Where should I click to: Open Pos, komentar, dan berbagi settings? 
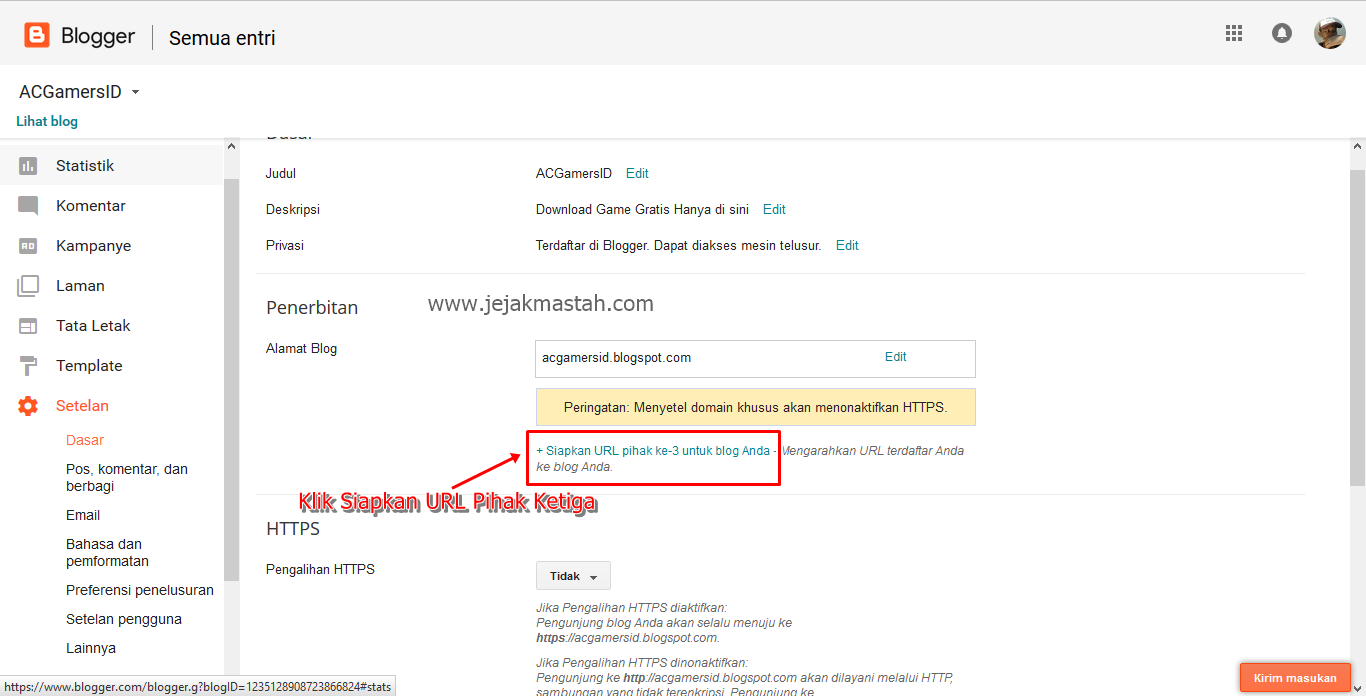[x=127, y=477]
